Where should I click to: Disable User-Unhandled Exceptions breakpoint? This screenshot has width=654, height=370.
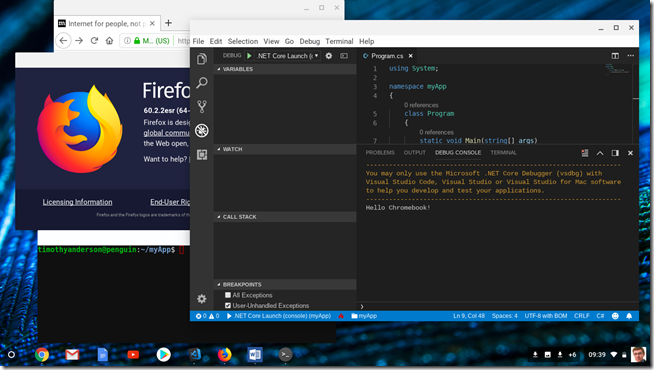click(x=228, y=306)
